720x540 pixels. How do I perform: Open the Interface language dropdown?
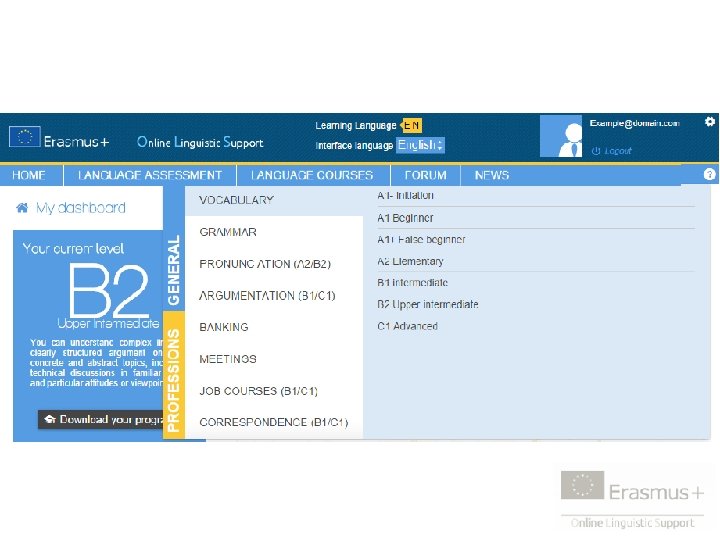point(420,145)
